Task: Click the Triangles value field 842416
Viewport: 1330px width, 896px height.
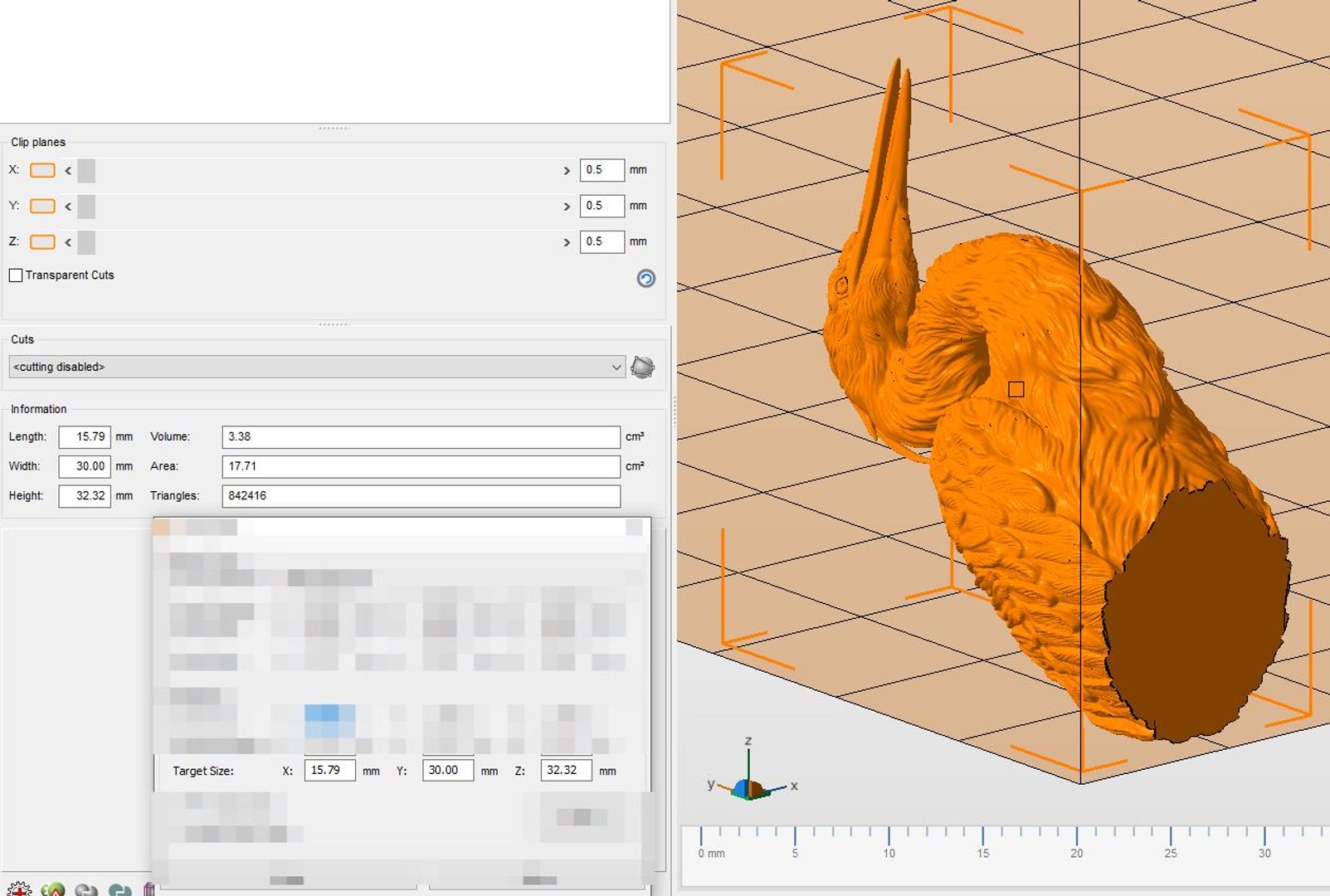Action: (421, 496)
